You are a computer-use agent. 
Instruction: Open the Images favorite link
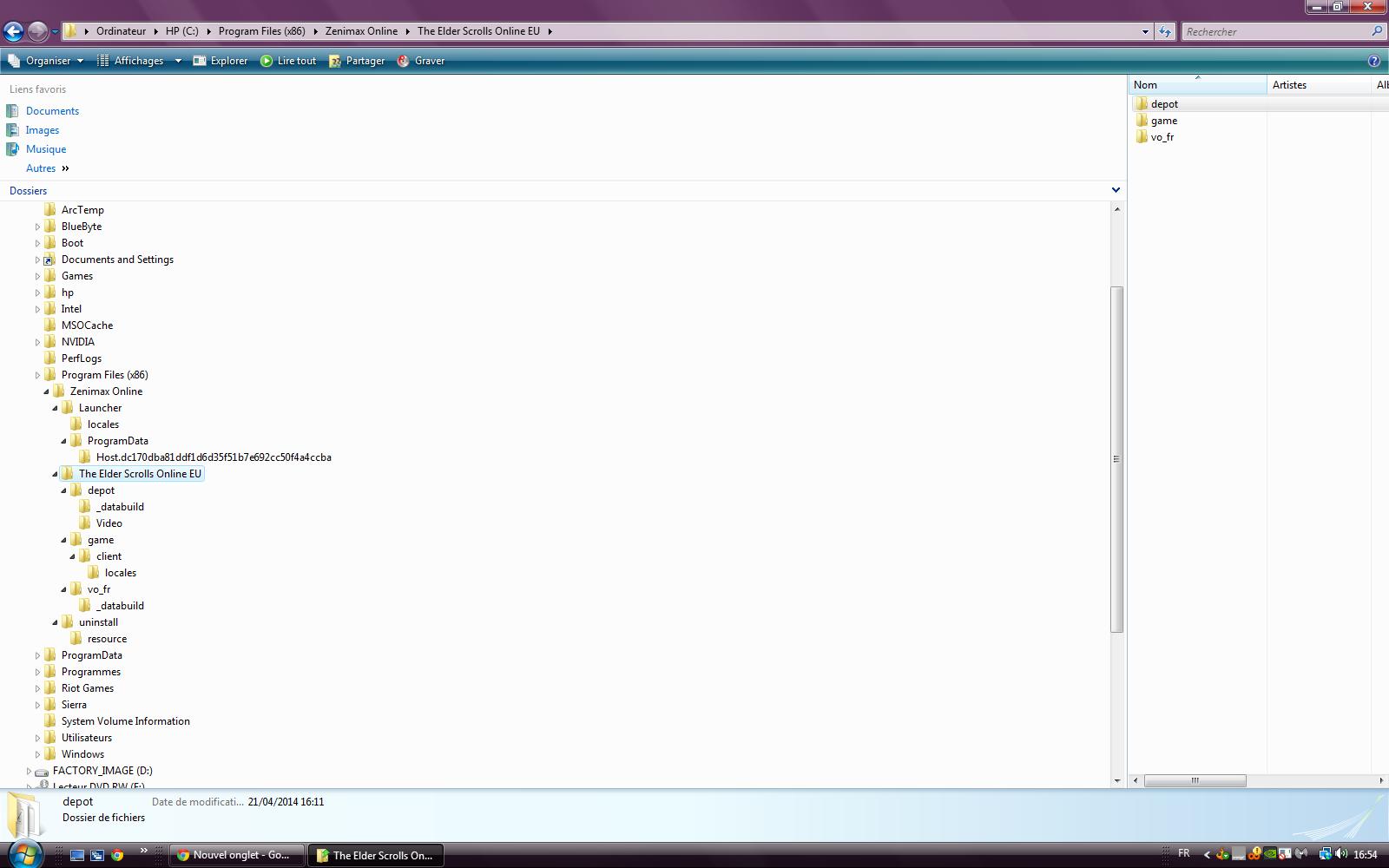click(43, 130)
